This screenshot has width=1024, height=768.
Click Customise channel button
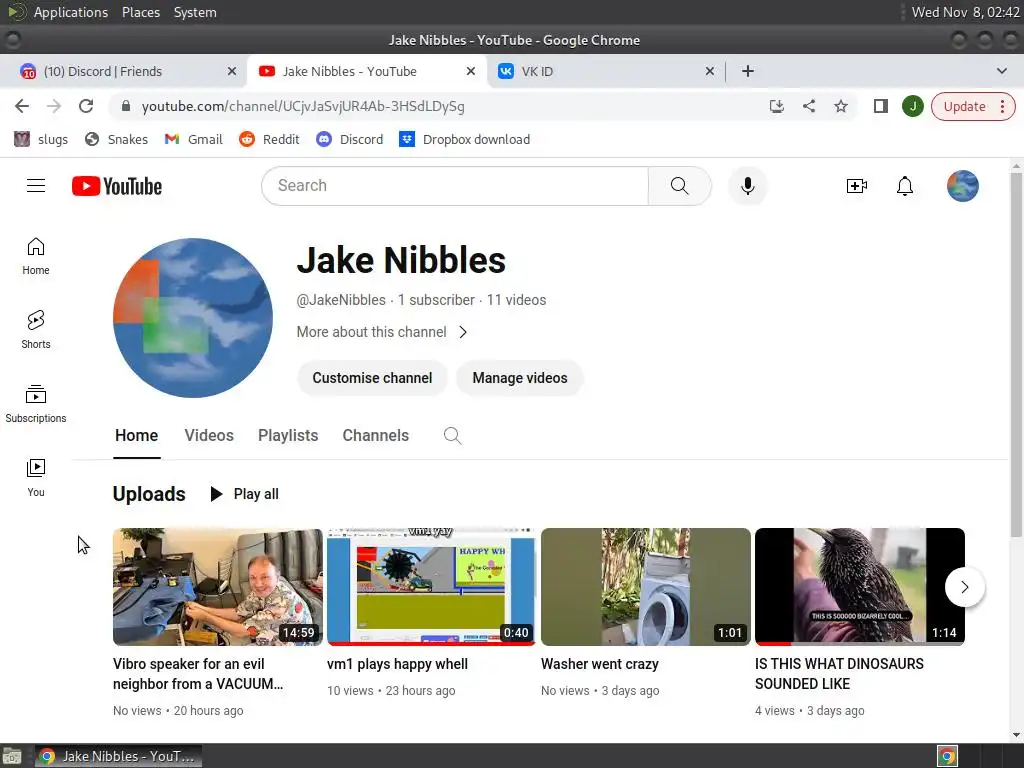pos(372,378)
